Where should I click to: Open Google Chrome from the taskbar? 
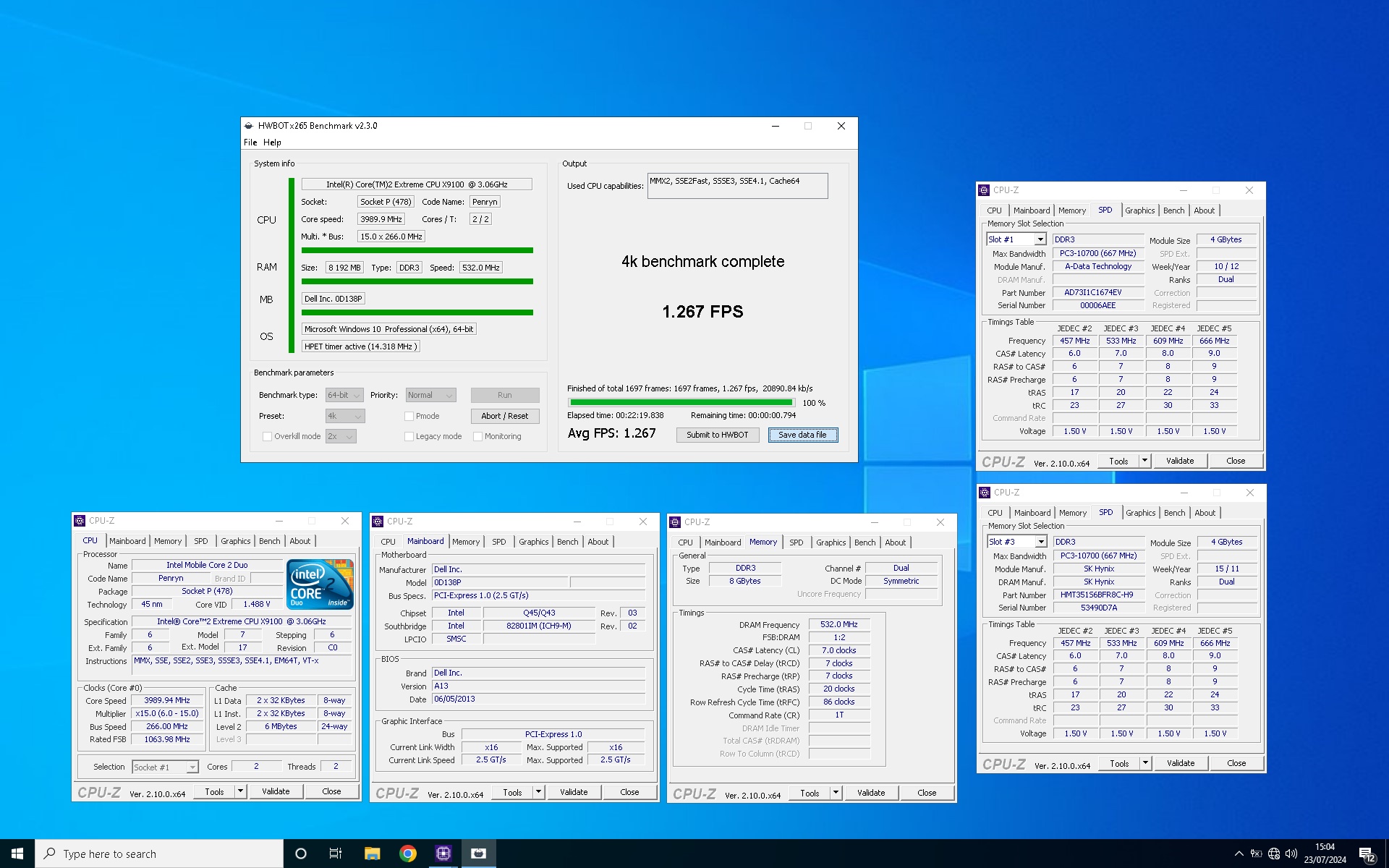tap(408, 854)
